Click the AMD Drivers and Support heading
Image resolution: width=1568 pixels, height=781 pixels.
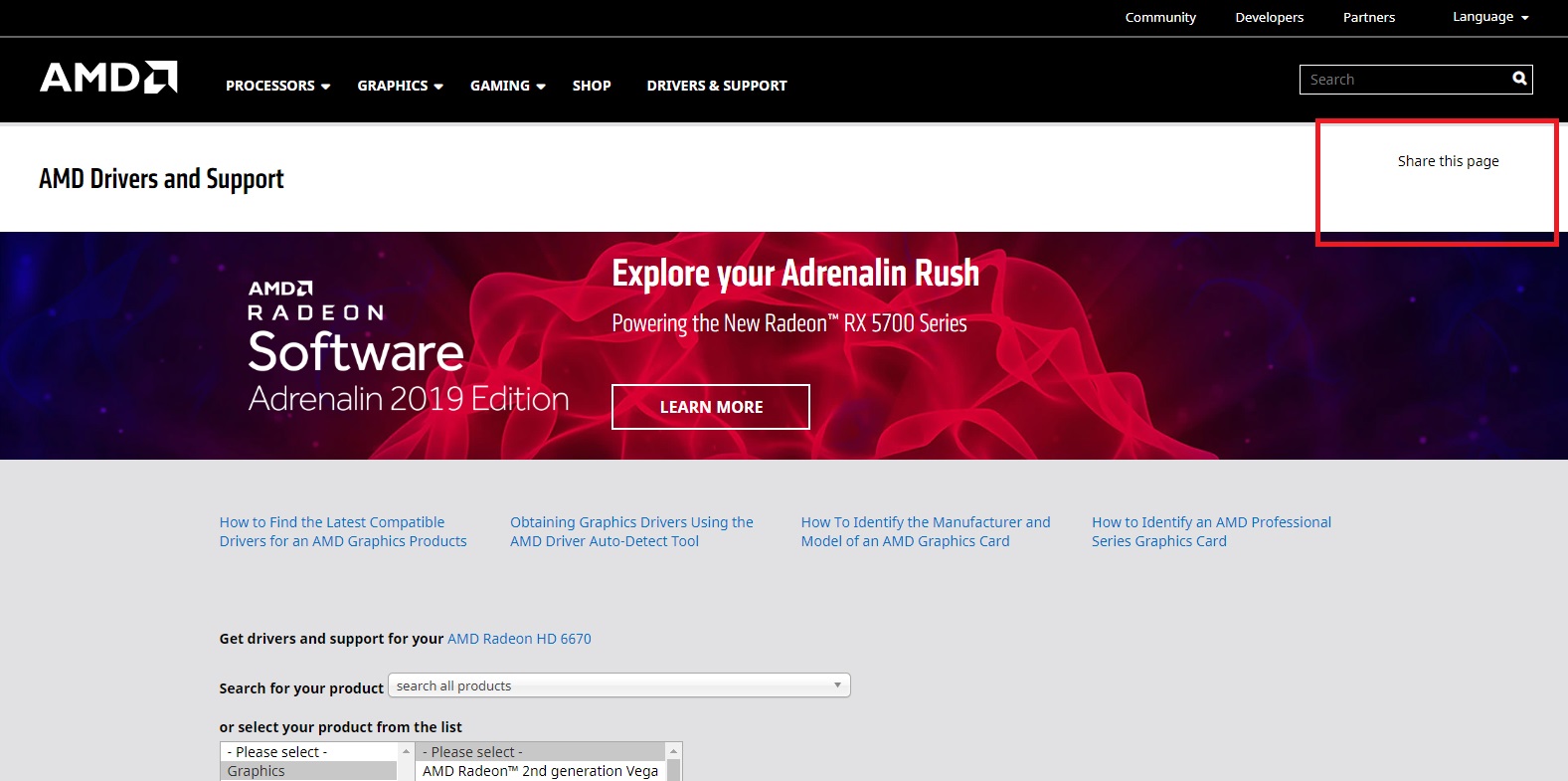coord(161,179)
